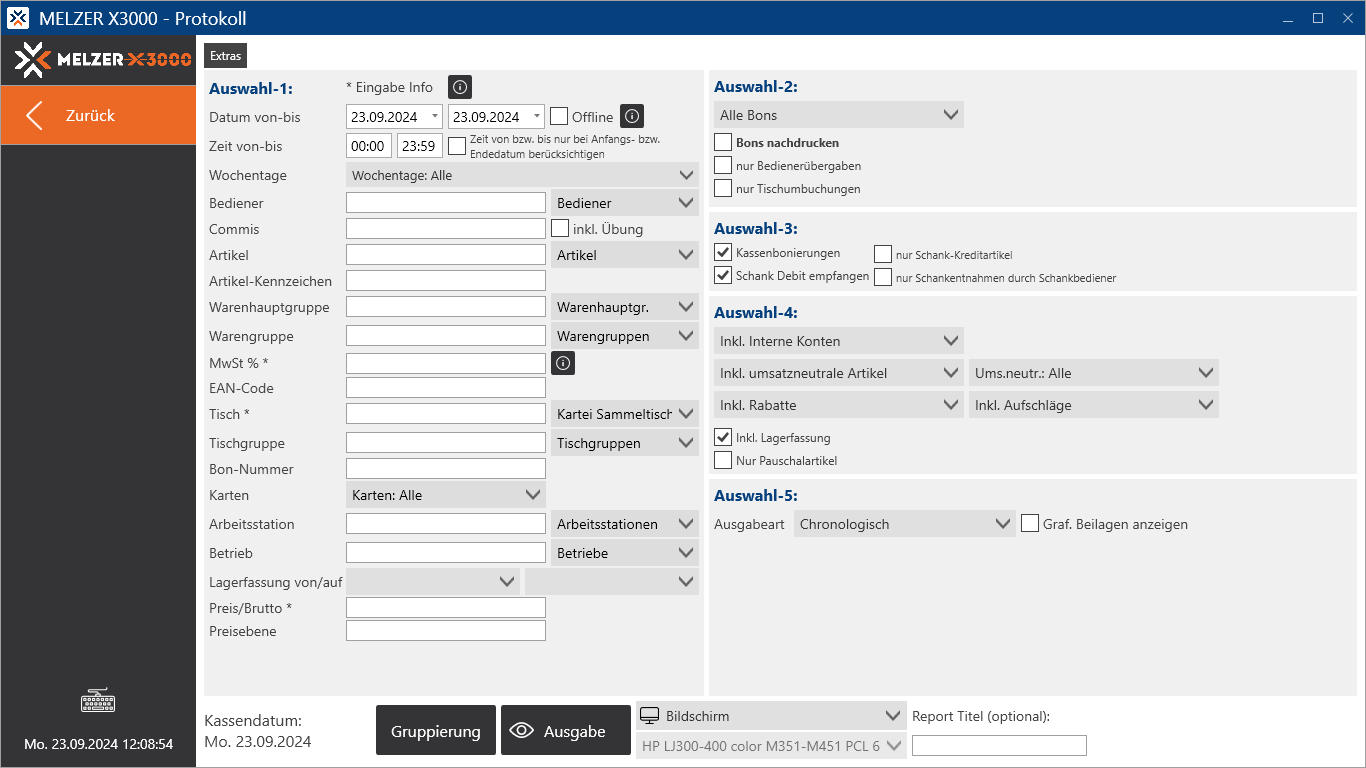The width and height of the screenshot is (1366, 768).
Task: Uncheck the Kassenbonierungen checkbox
Action: pyautogui.click(x=723, y=253)
